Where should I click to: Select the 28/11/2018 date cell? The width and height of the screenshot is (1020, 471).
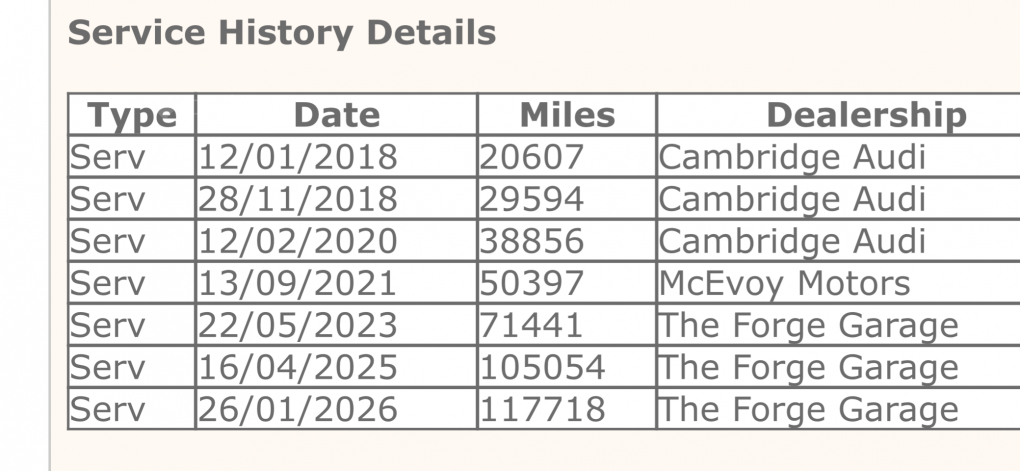click(298, 199)
